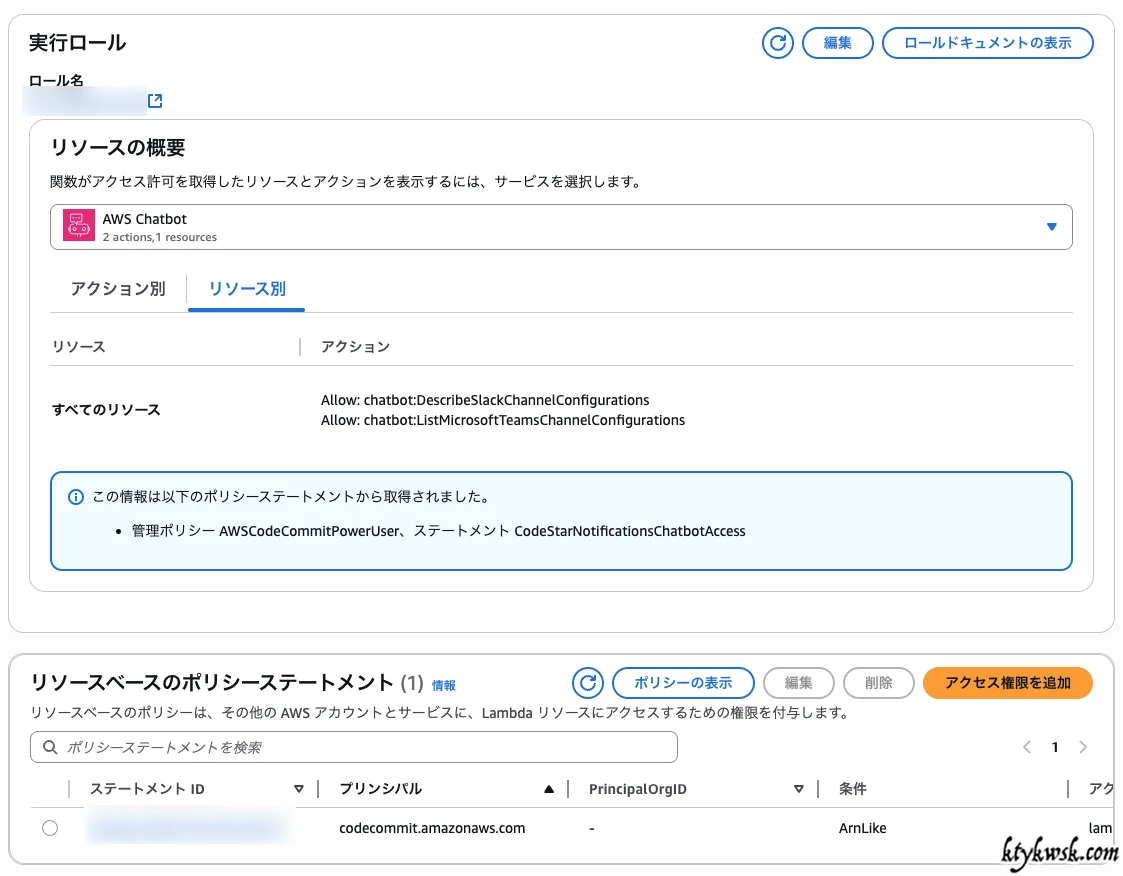Click page number 1 in pagination

coord(1054,747)
